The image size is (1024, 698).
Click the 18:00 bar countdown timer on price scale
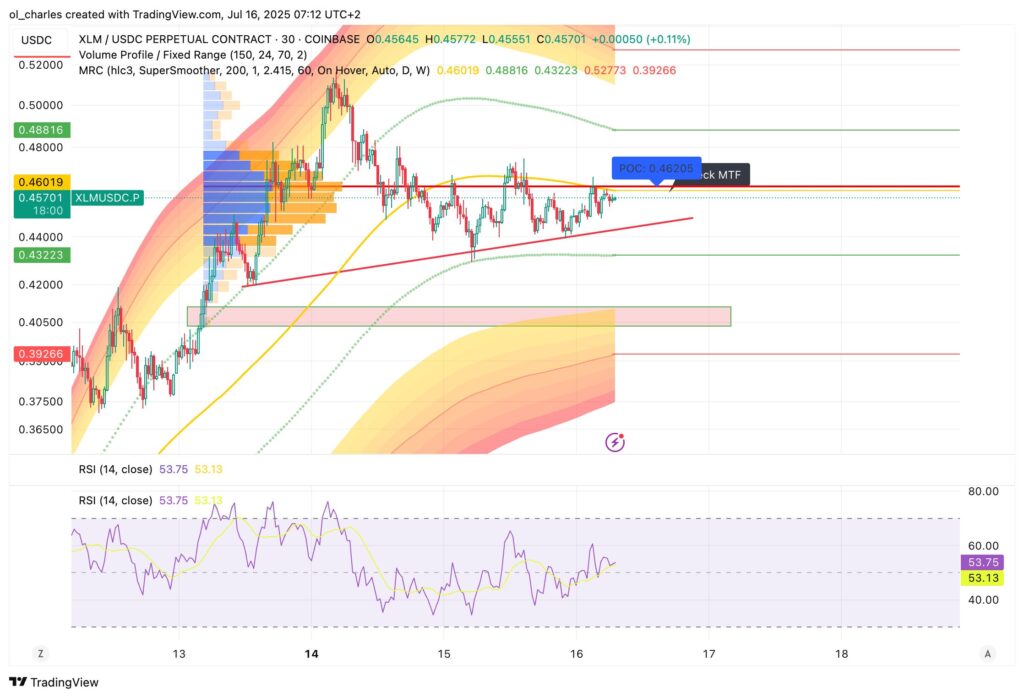(45, 209)
